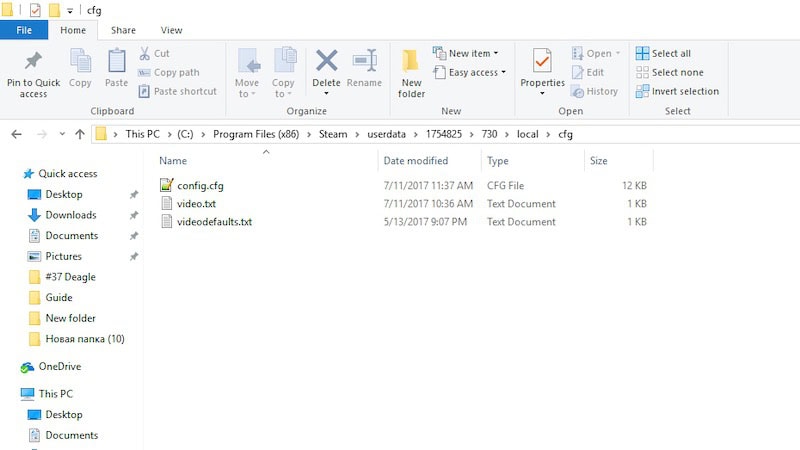Go up one folder level
The height and width of the screenshot is (450, 800).
[80, 134]
